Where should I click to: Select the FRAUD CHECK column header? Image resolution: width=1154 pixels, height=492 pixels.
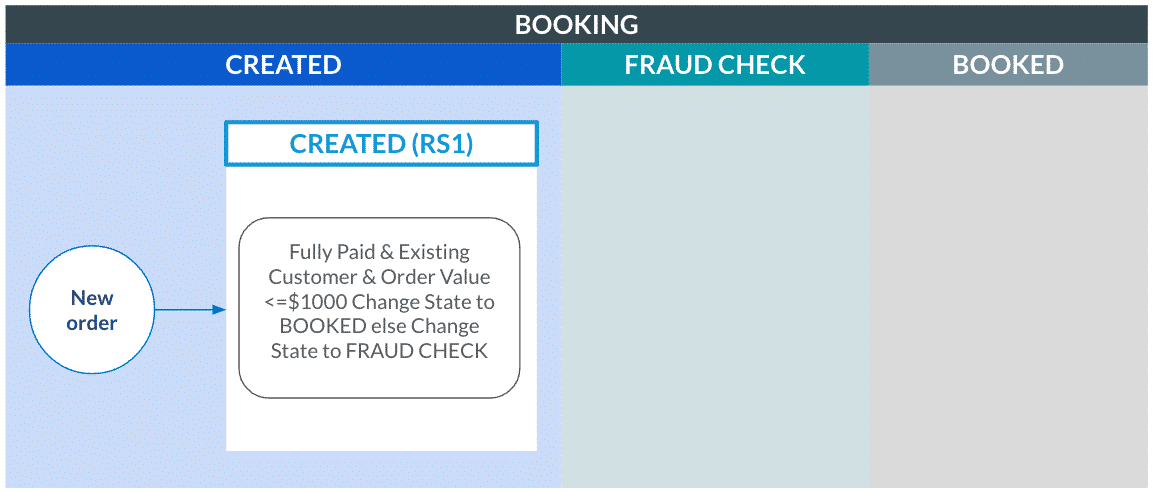[715, 65]
